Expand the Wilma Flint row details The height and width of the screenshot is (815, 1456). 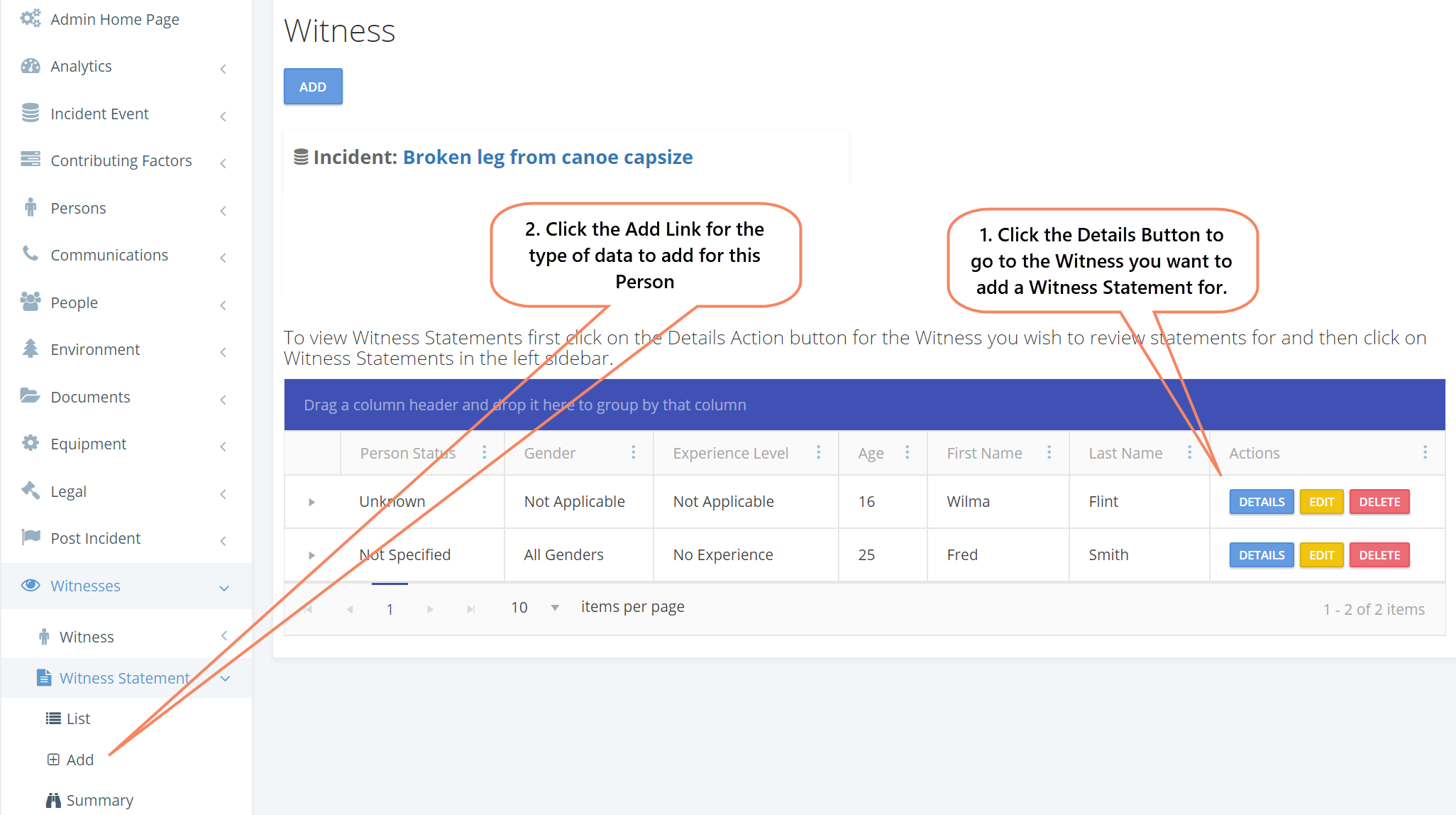coord(311,502)
